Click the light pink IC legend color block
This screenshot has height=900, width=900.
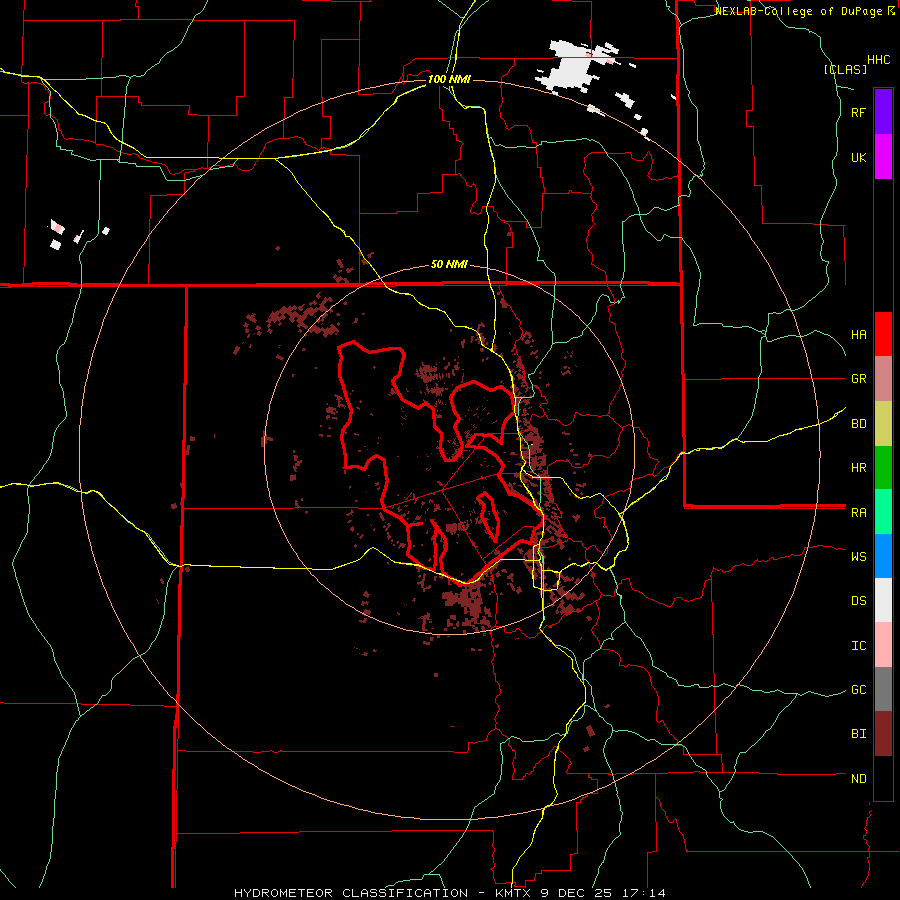883,645
